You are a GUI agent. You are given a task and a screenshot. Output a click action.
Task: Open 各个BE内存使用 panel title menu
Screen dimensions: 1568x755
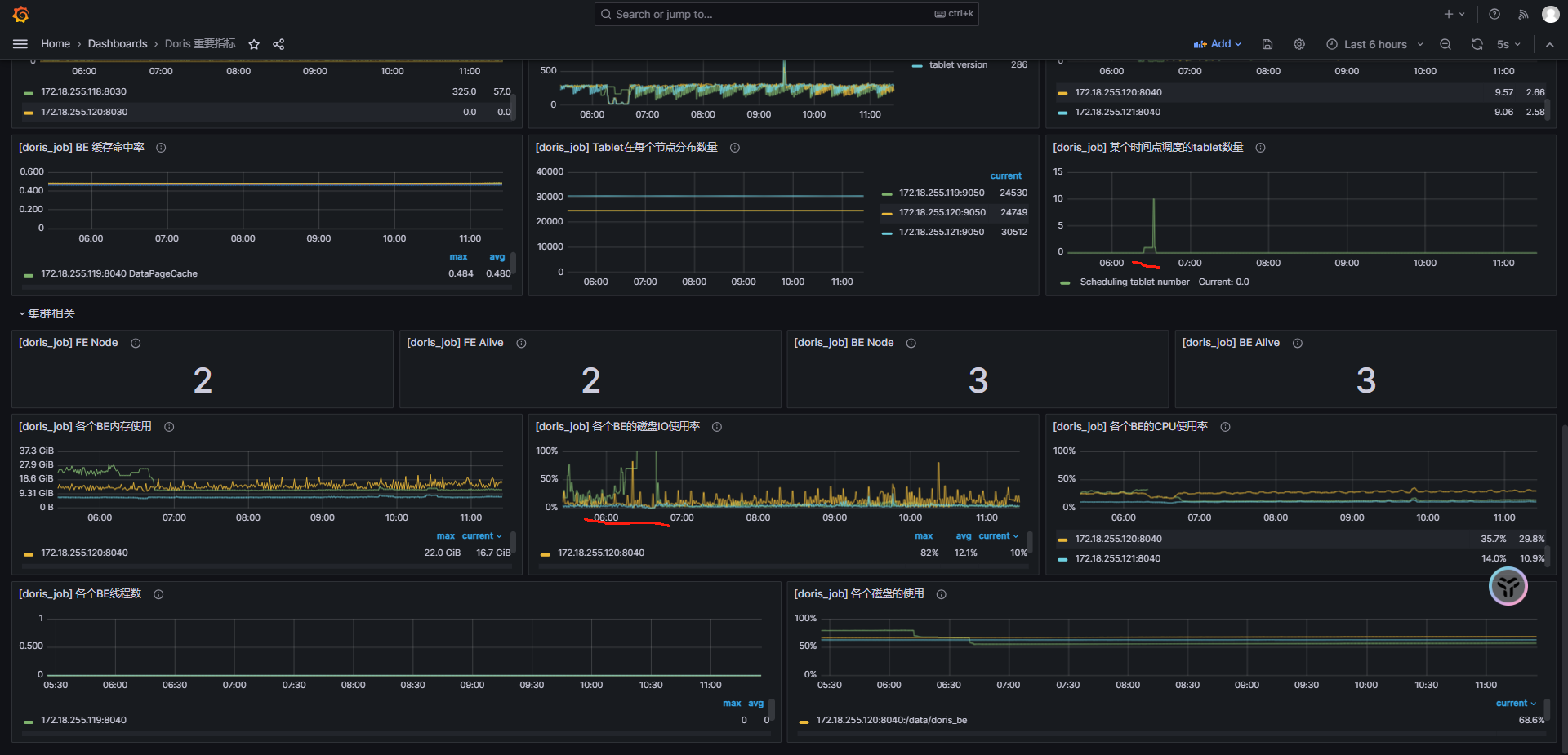[x=85, y=427]
